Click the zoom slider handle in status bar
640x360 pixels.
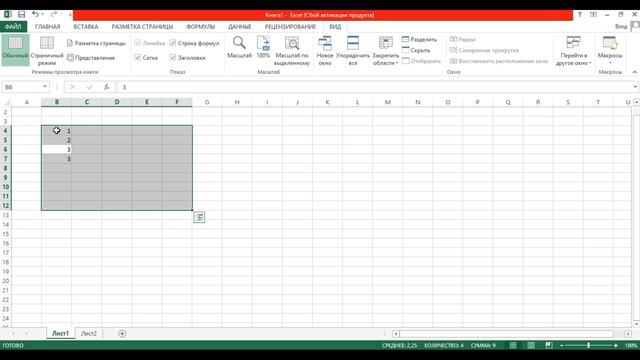589,345
